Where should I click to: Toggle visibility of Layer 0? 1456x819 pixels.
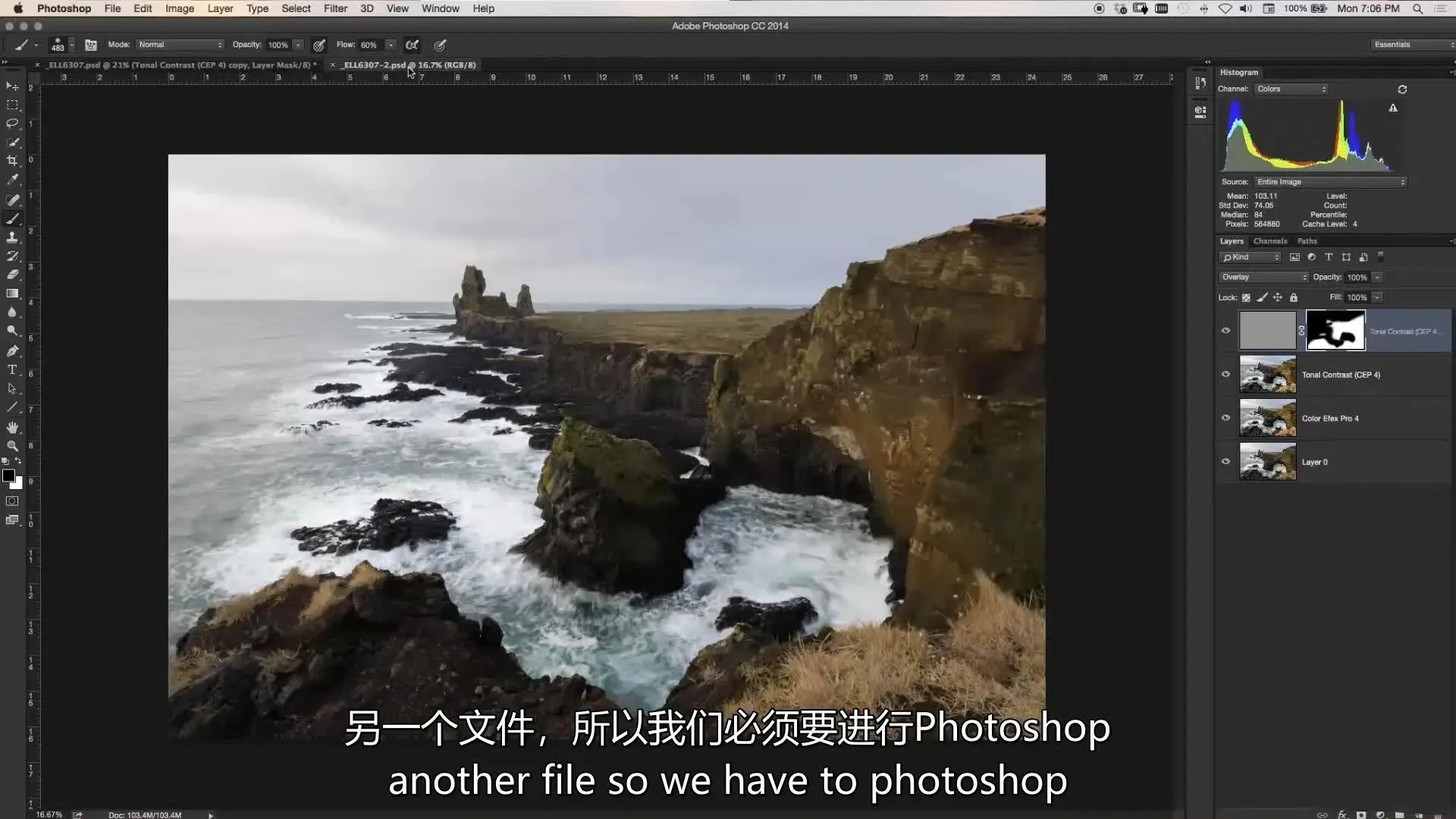point(1225,461)
